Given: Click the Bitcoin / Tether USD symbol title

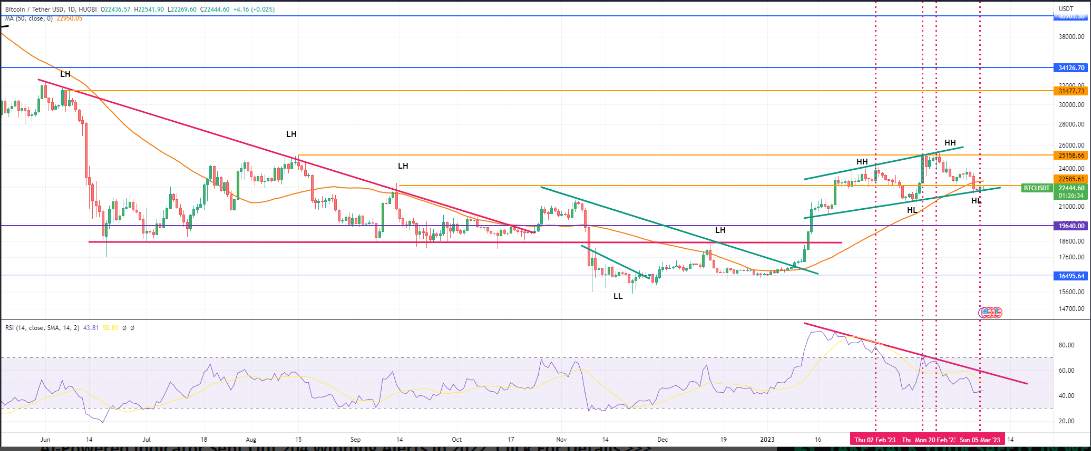Looking at the screenshot, I should click(35, 8).
